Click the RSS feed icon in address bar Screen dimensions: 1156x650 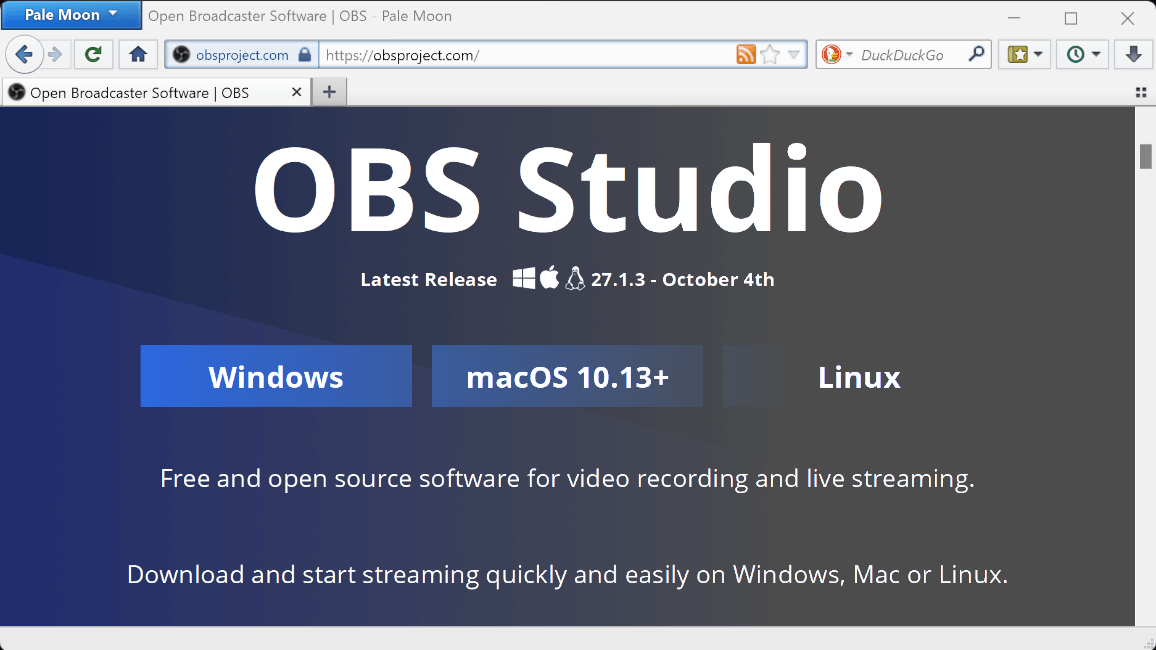tap(745, 55)
